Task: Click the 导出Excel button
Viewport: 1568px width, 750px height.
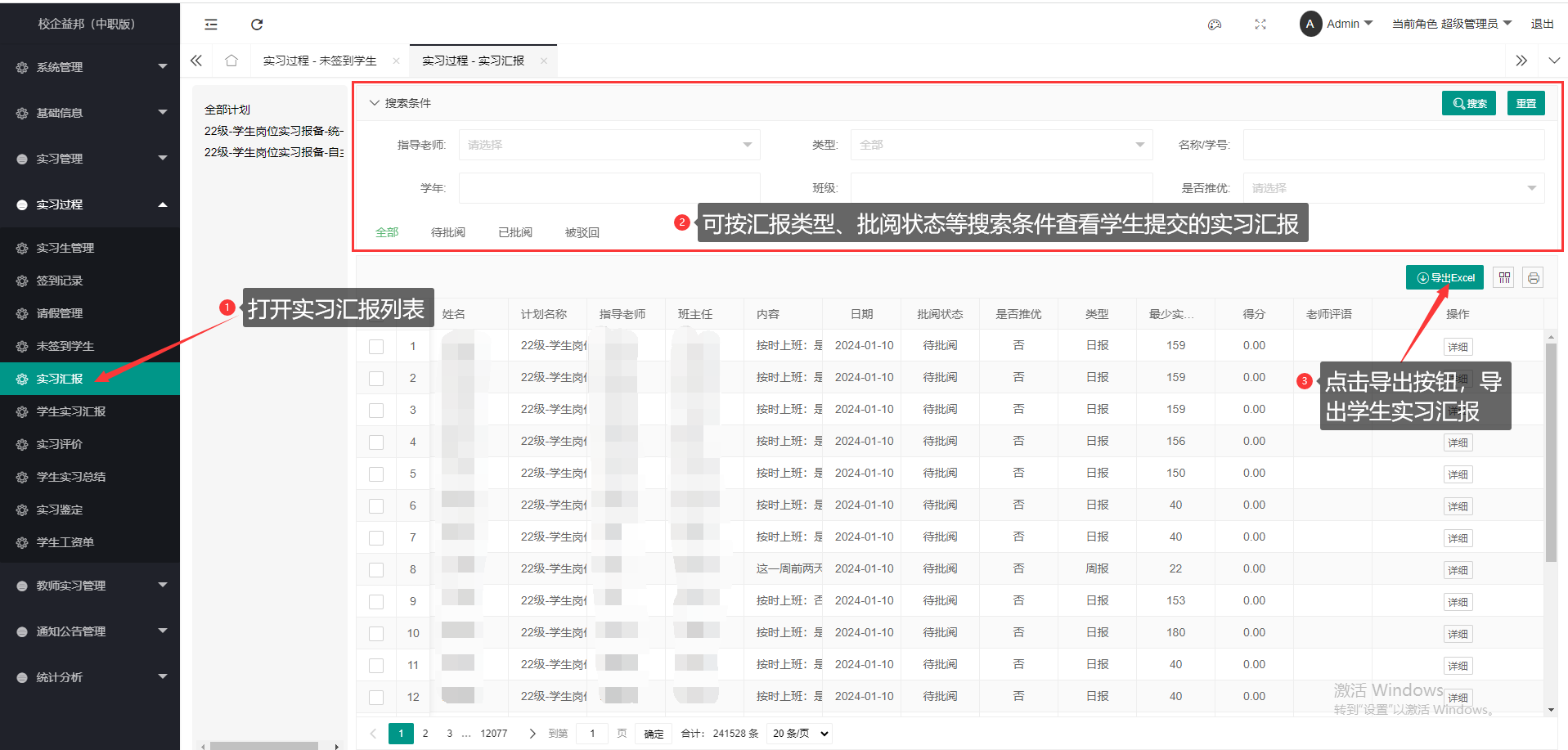Action: tap(1444, 278)
